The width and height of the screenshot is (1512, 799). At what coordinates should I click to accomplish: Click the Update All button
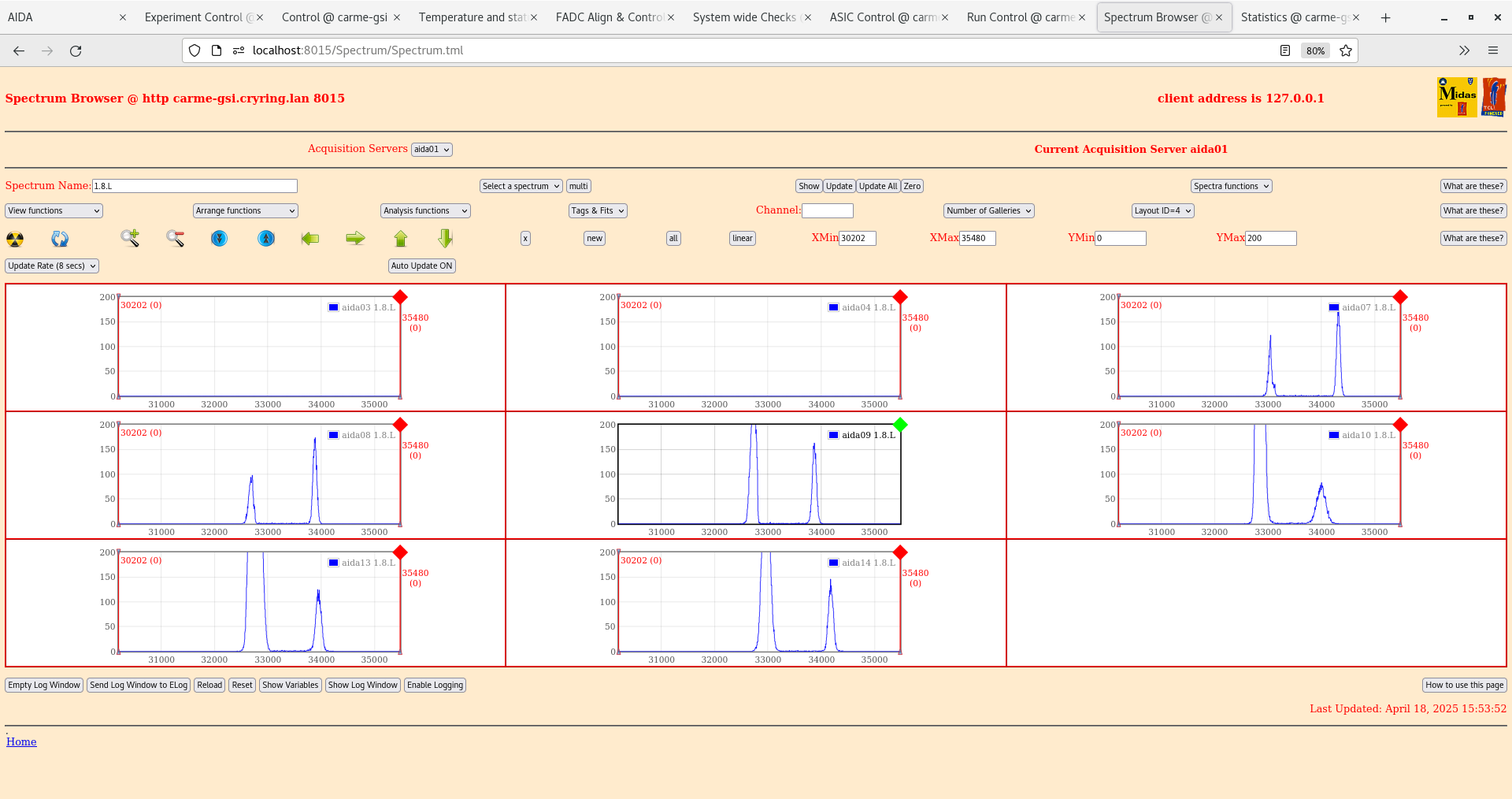coord(878,186)
